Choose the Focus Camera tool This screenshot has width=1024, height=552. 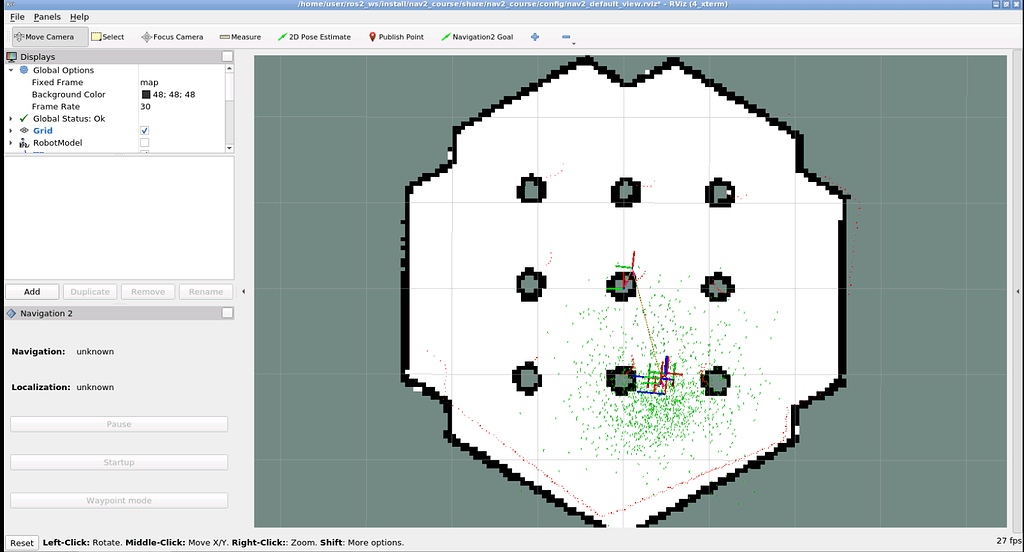pos(172,37)
